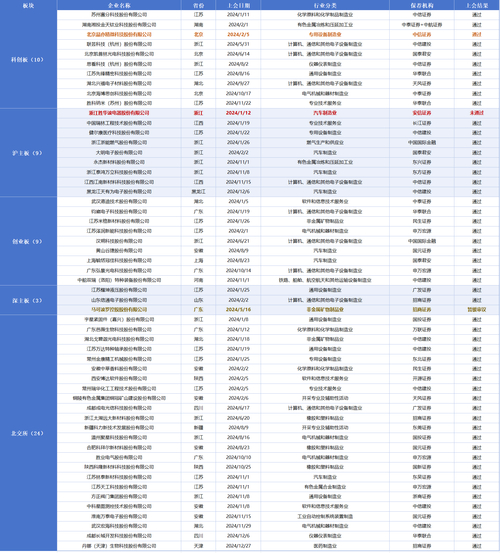Select the 创业板（9）section cell
Screen dimensions: 500x553
pyautogui.click(x=28, y=241)
